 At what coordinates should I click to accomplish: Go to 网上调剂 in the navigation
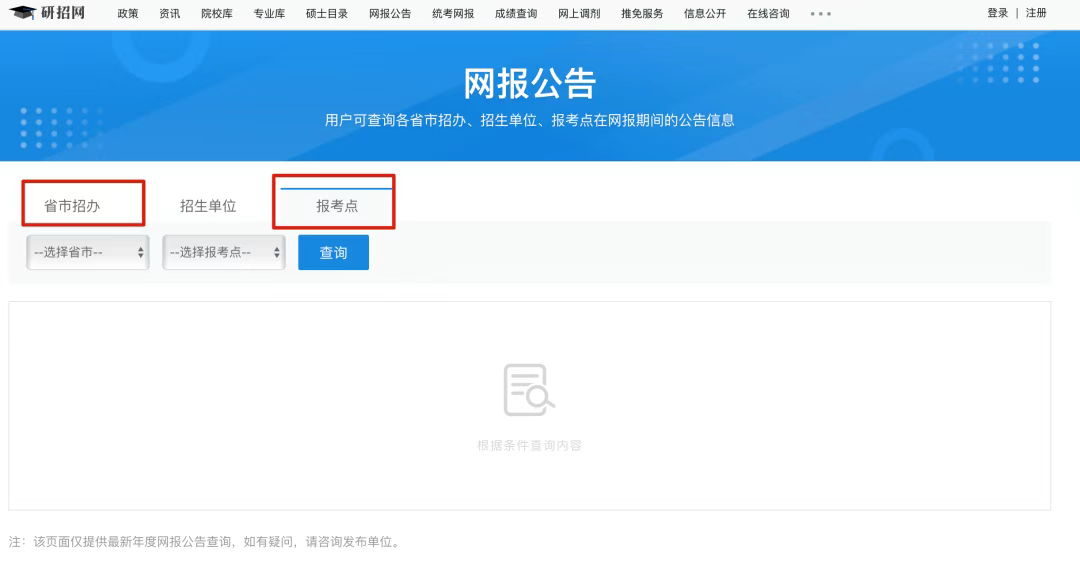[579, 14]
